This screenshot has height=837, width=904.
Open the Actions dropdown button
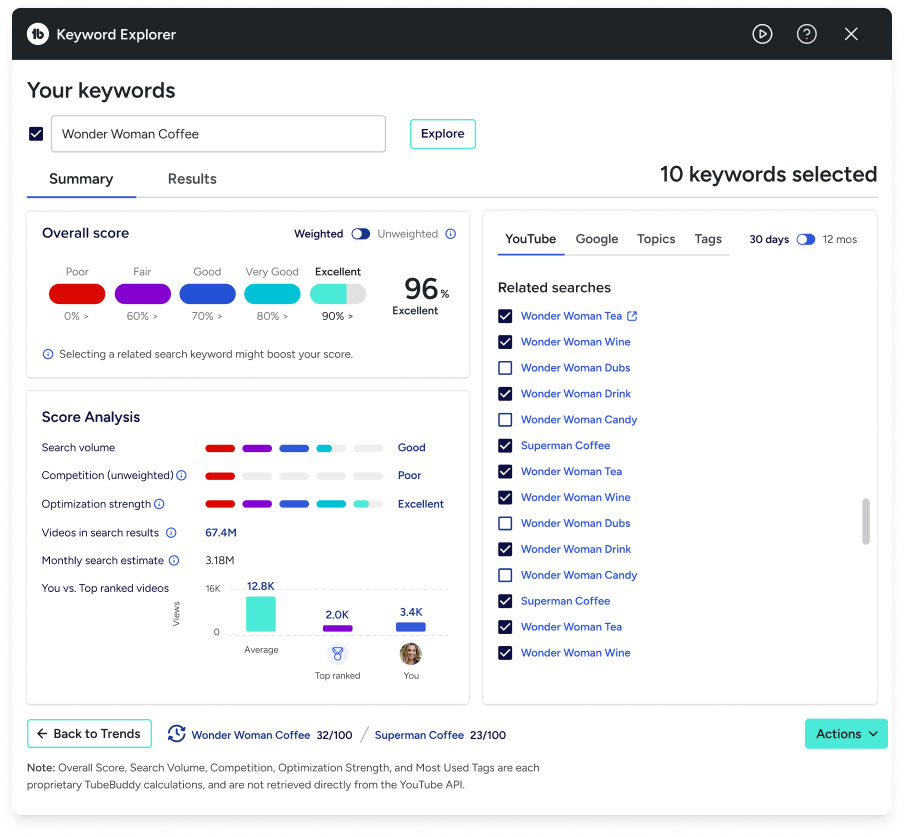point(846,734)
